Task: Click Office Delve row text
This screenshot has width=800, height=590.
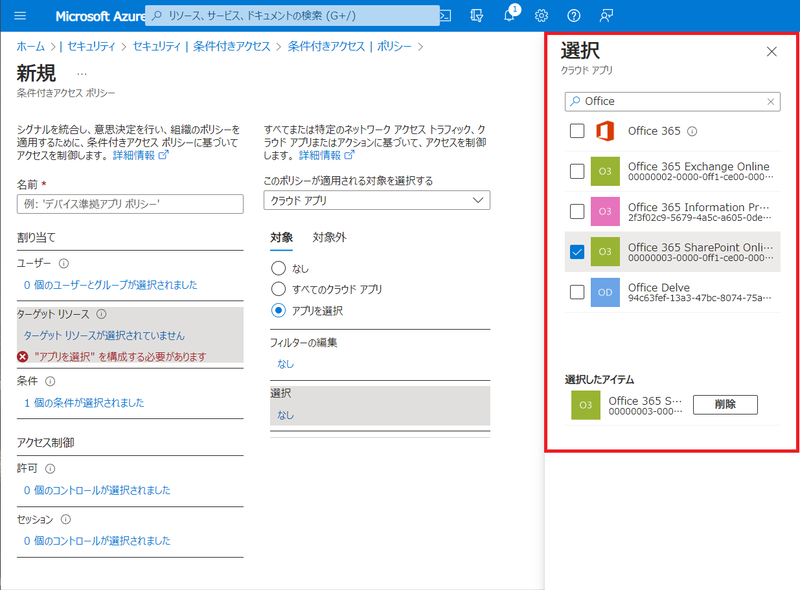Action: tap(699, 292)
